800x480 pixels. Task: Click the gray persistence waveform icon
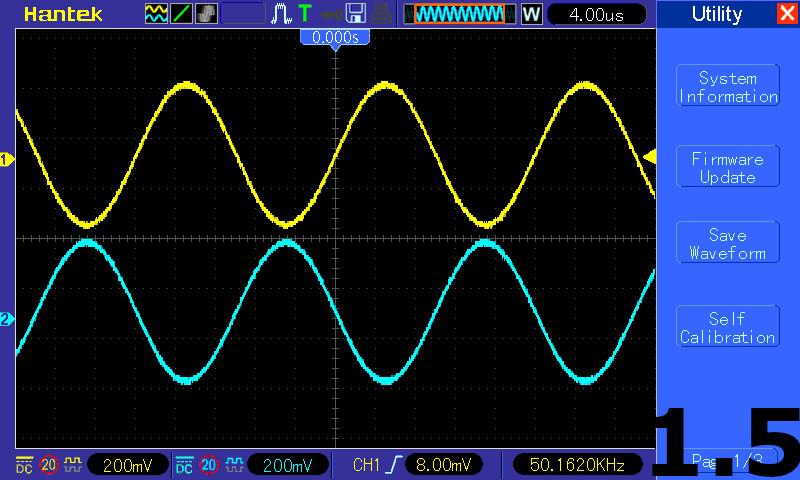pos(206,14)
